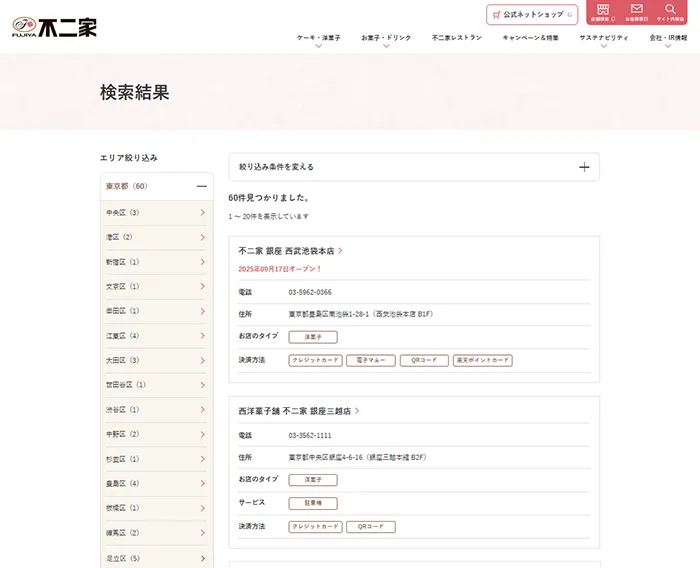Click the plus icon beside 絞り込み条件を変える

[x=584, y=167]
